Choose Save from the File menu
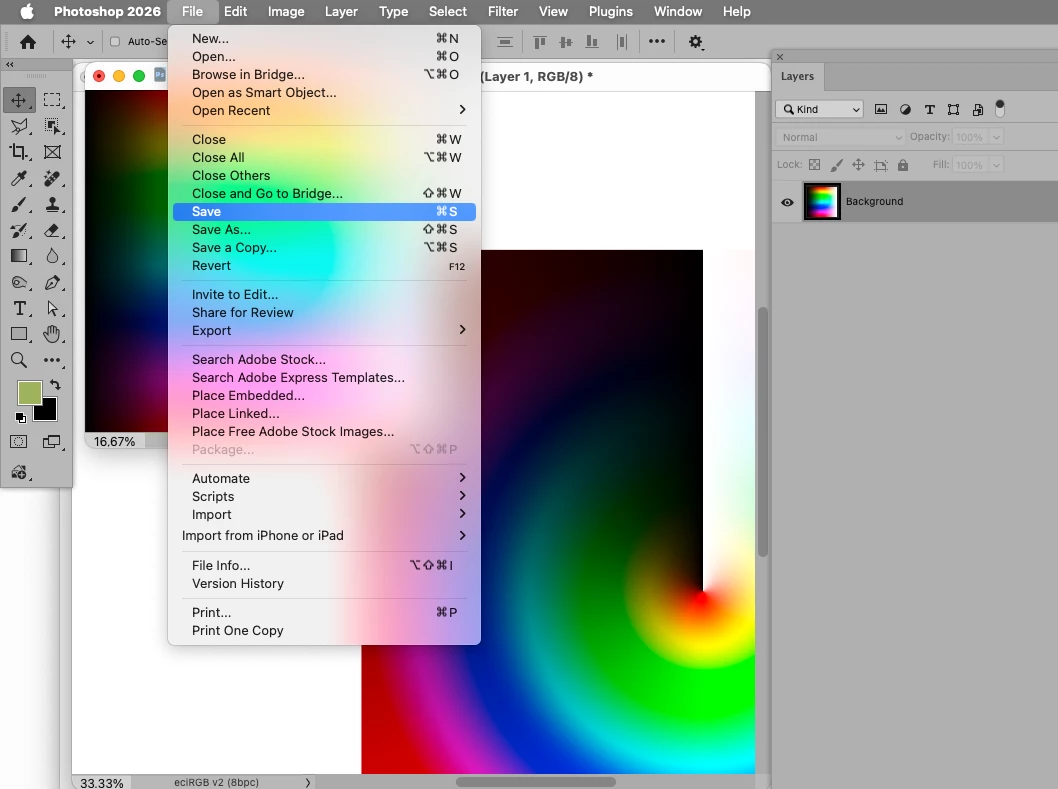1058x789 pixels. (x=324, y=211)
